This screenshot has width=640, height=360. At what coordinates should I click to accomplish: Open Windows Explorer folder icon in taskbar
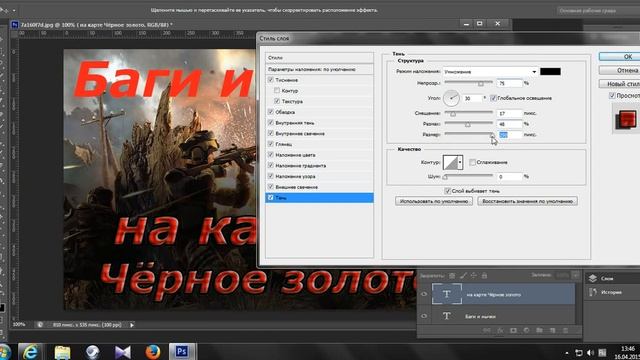(x=62, y=352)
